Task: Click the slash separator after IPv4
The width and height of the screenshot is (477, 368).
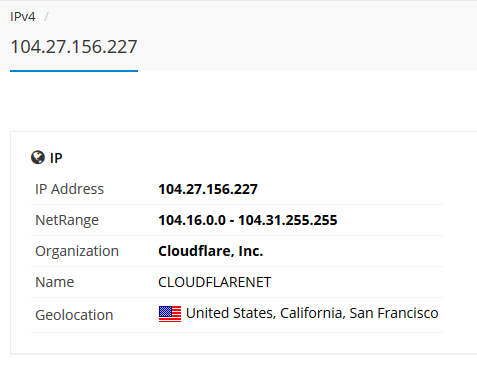Action: tap(46, 17)
